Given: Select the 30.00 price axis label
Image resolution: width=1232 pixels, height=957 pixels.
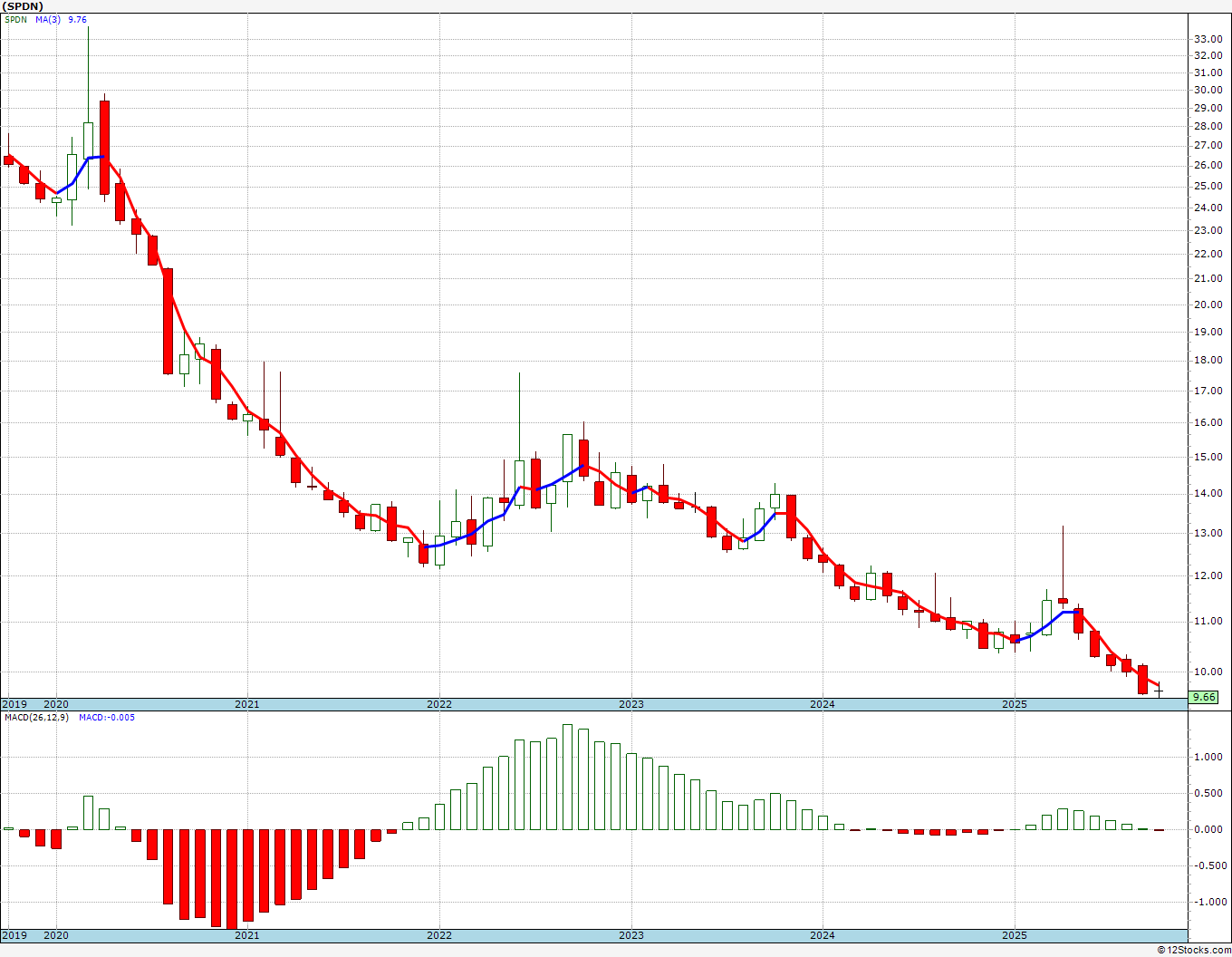Looking at the screenshot, I should (1208, 90).
